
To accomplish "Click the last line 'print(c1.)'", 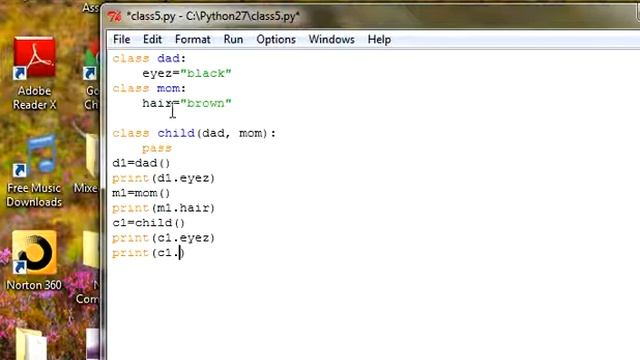I will pyautogui.click(x=148, y=253).
